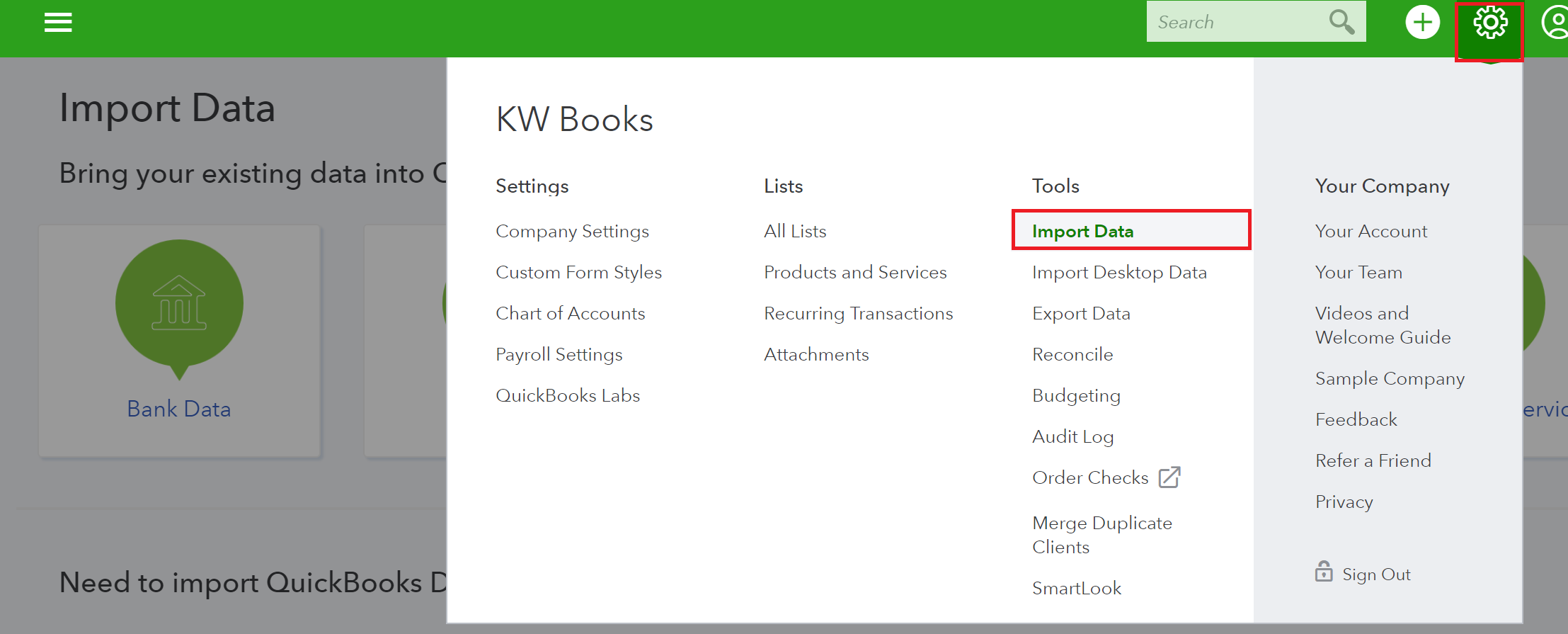The image size is (1568, 634).
Task: Open Reconcile tool
Action: (1072, 354)
